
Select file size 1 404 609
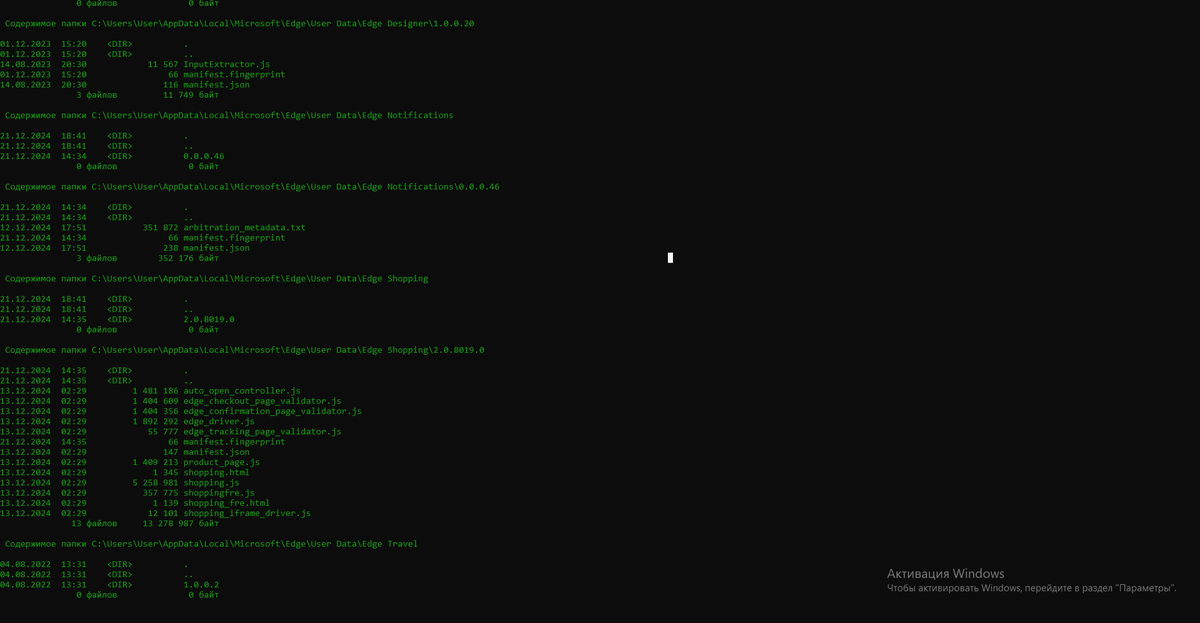pos(155,401)
